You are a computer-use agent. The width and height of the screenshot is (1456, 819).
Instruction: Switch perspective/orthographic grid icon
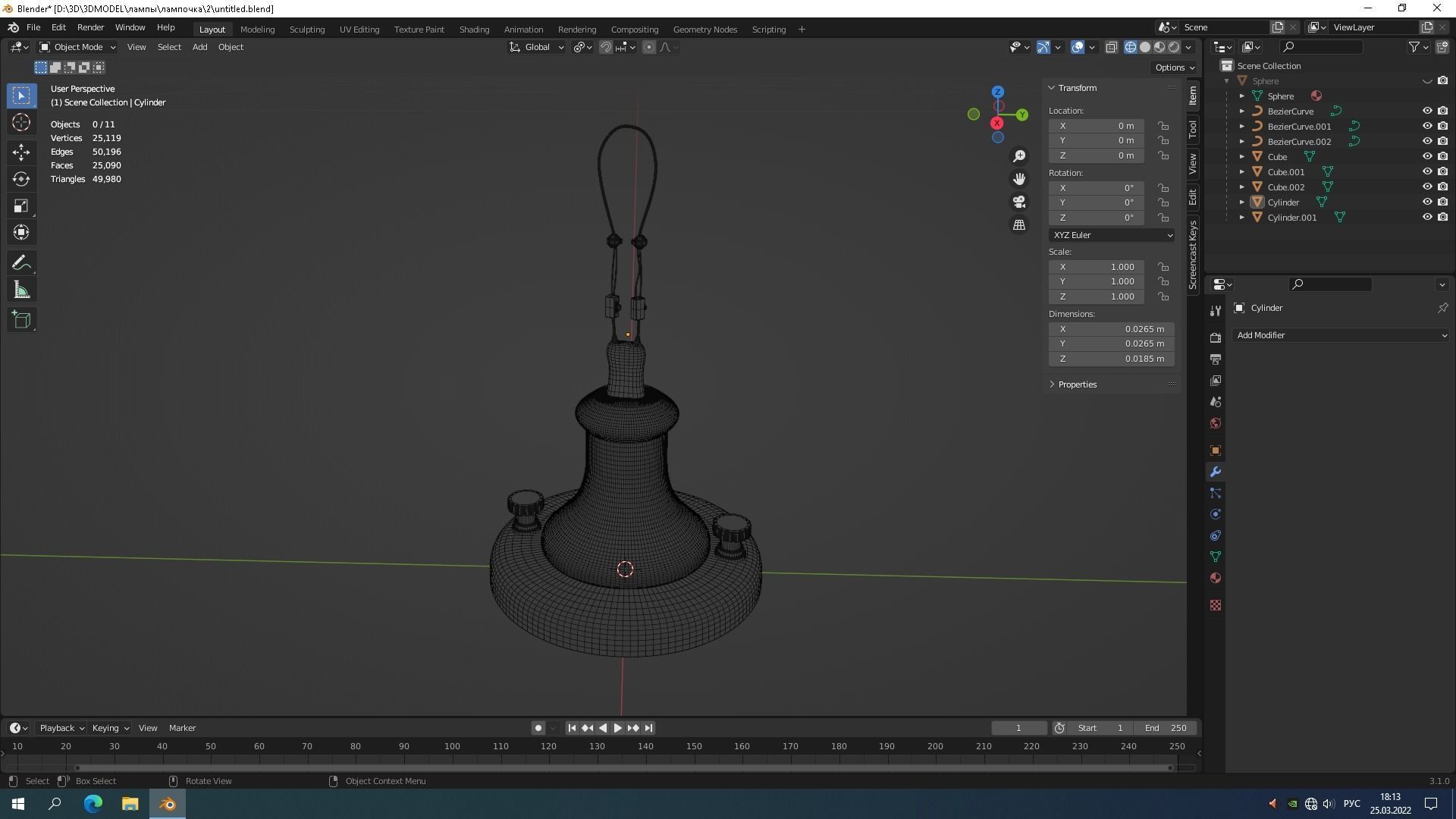[x=1019, y=225]
